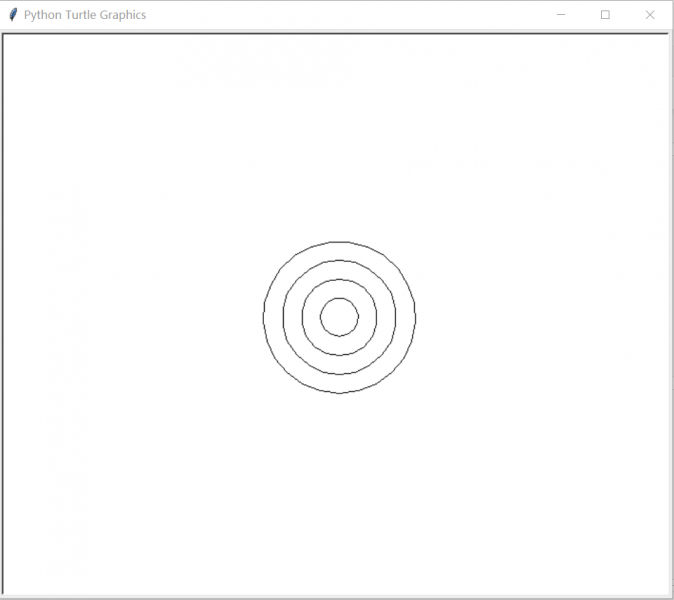Click the topmost point of the outermost circle
Viewport: 674px width, 600px height.
click(x=339, y=241)
